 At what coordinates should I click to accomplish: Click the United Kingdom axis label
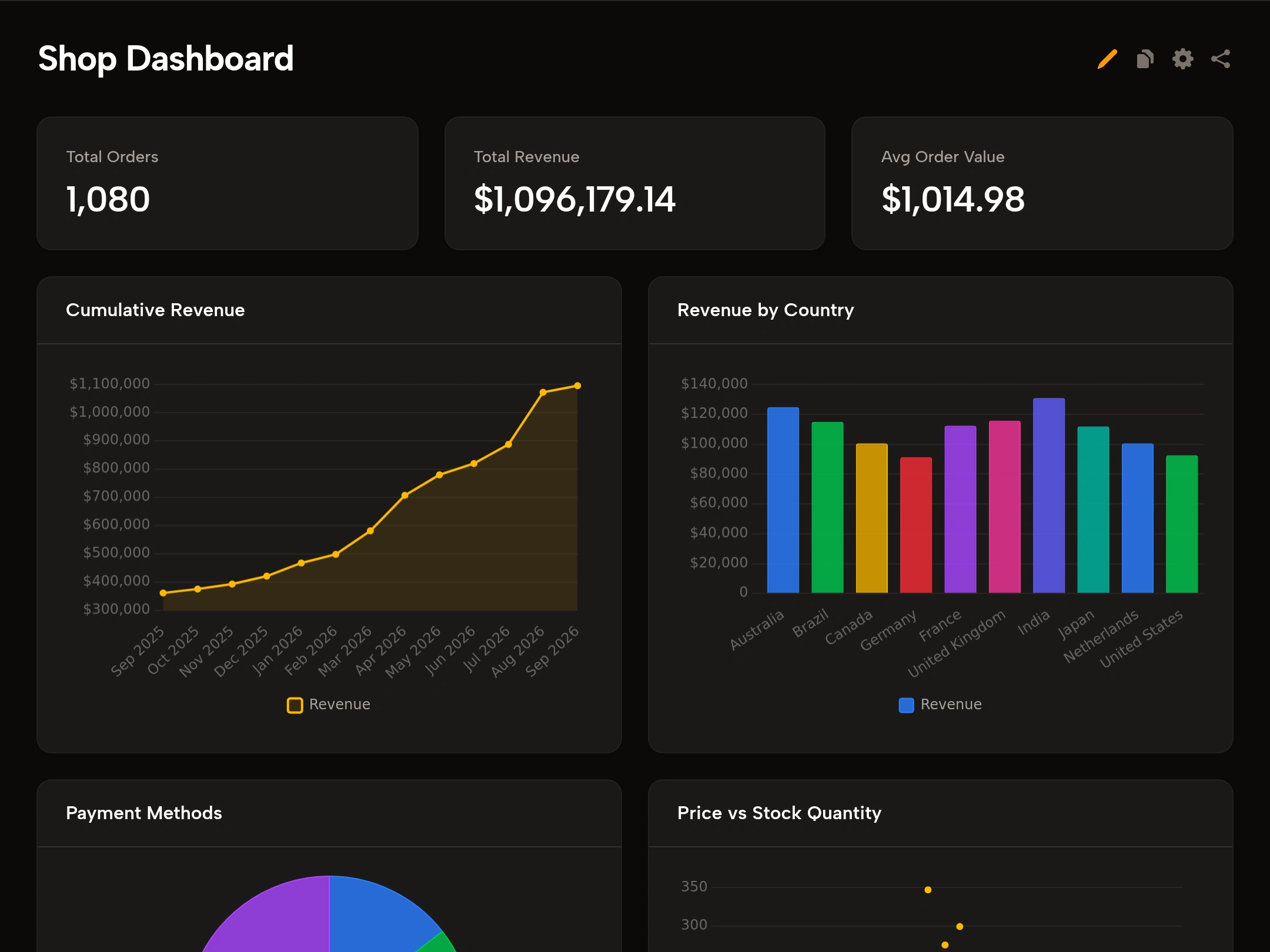957,643
